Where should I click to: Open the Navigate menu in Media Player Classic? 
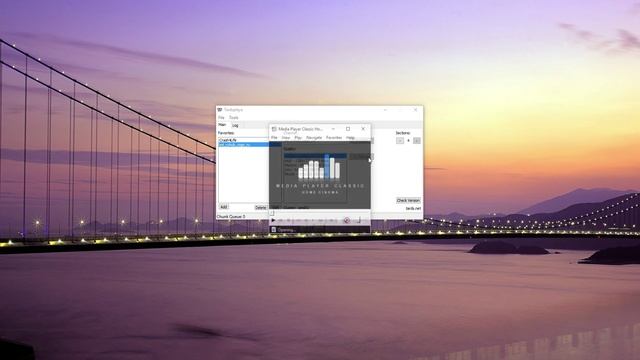point(314,138)
